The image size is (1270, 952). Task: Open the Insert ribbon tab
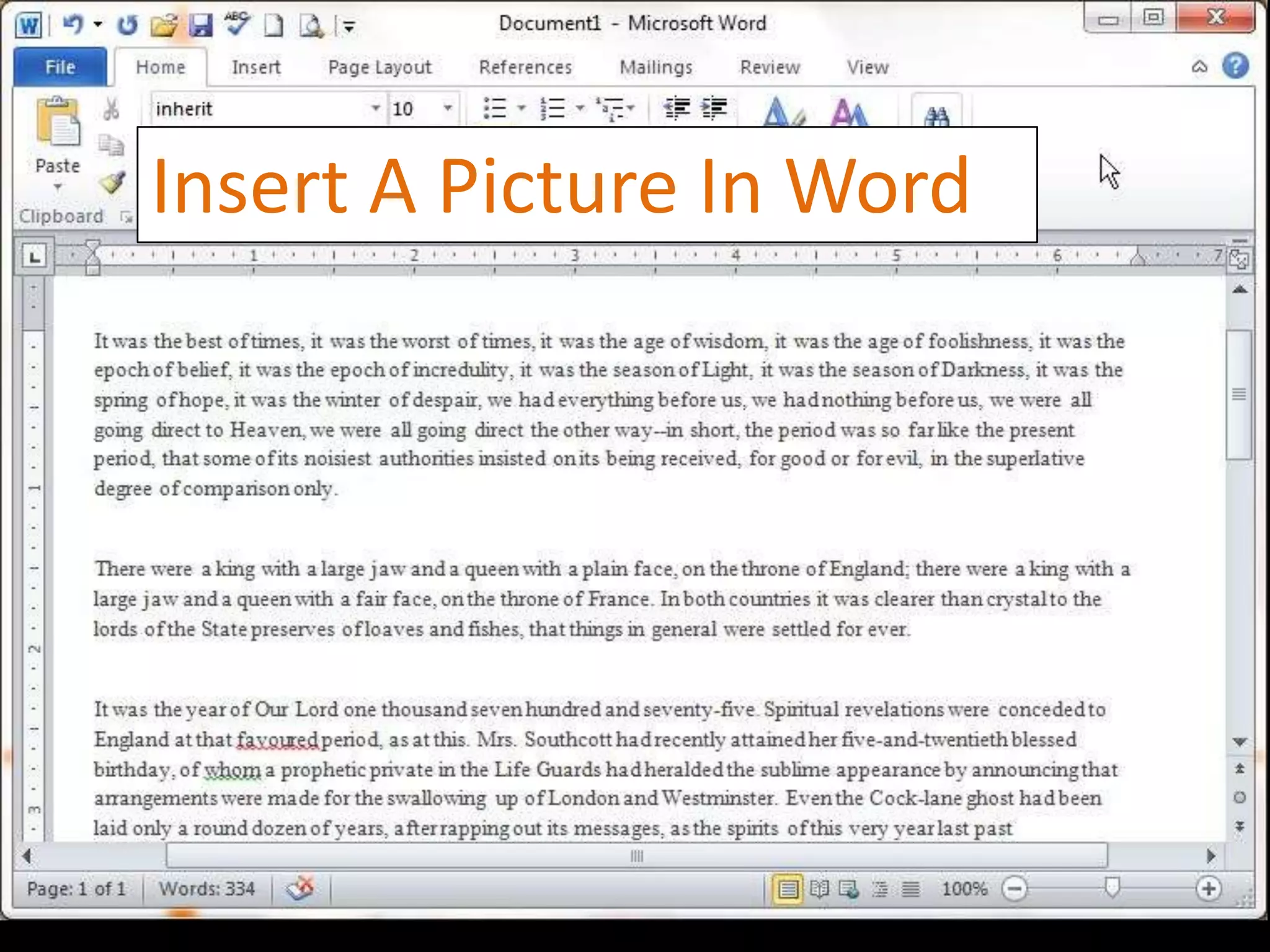pyautogui.click(x=256, y=67)
